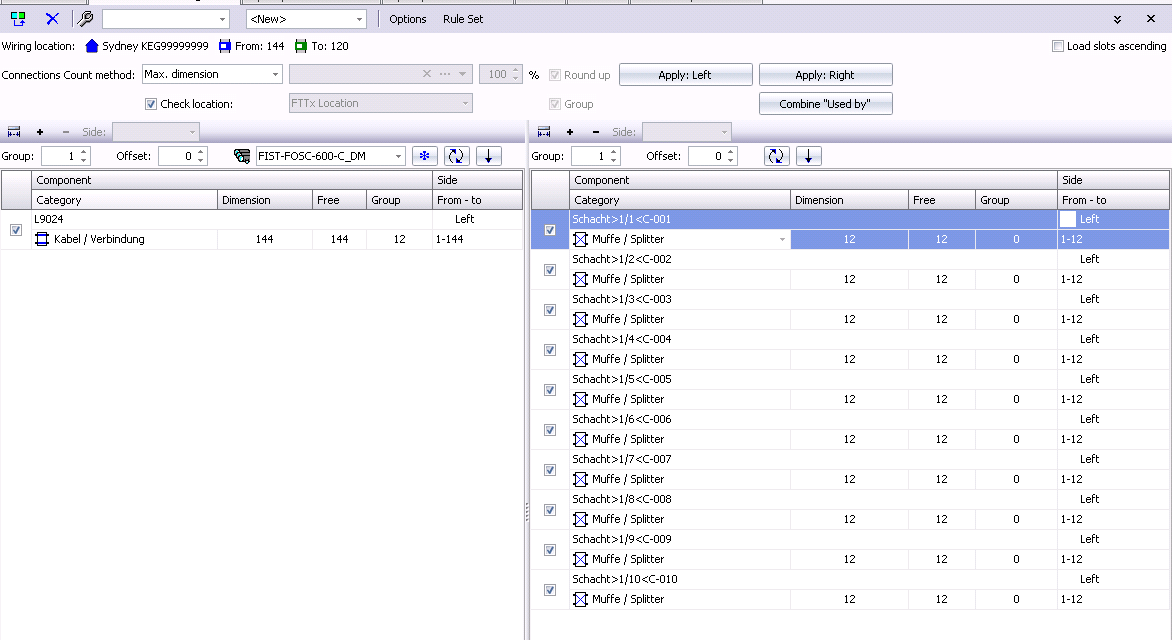
Task: Click the left panel refresh arrows icon
Action: coord(456,156)
